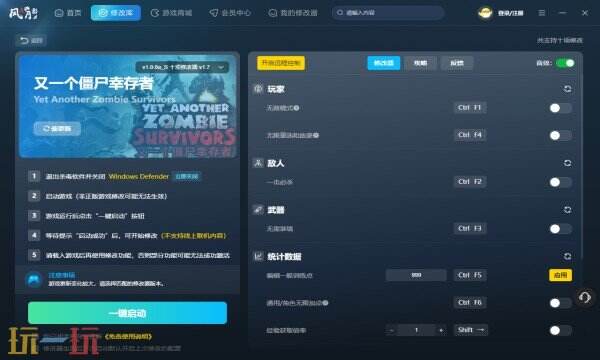This screenshot has height=360, width=600.
Task: Reset the 统计数据 section via refresh icon
Action: [x=567, y=256]
